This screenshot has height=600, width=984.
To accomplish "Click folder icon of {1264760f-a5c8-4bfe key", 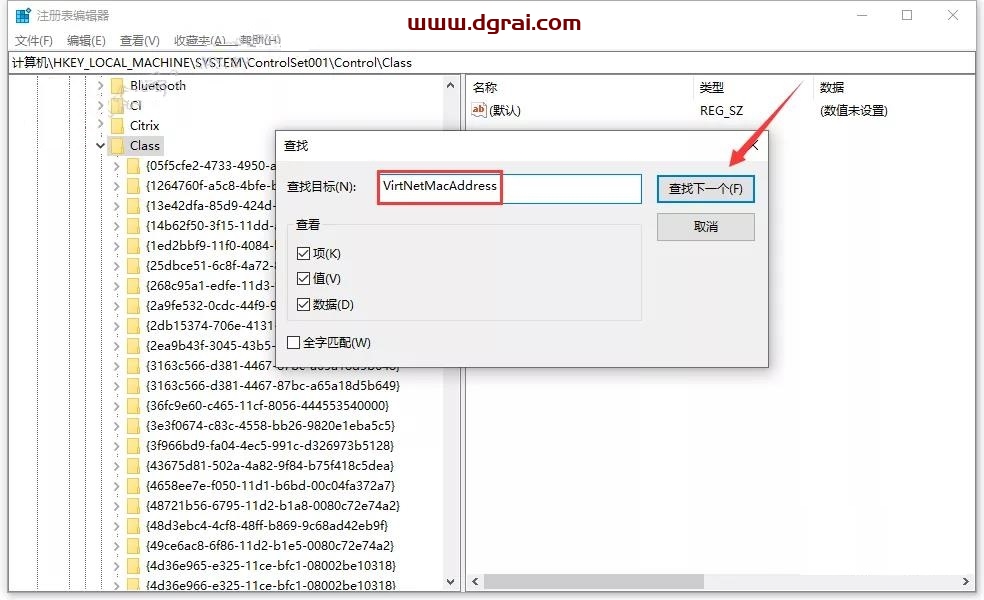I will click(x=134, y=186).
